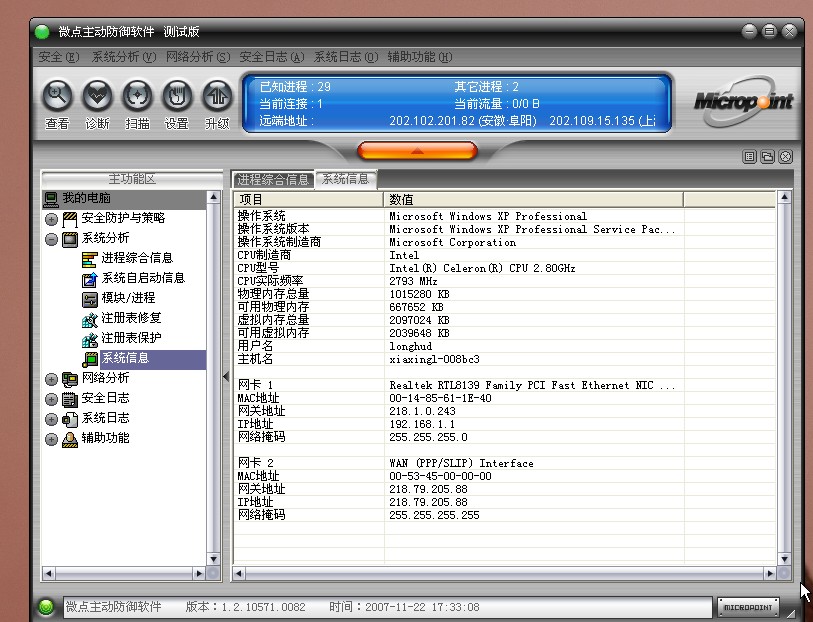Select 注册表保护 in the tree

[x=131, y=338]
